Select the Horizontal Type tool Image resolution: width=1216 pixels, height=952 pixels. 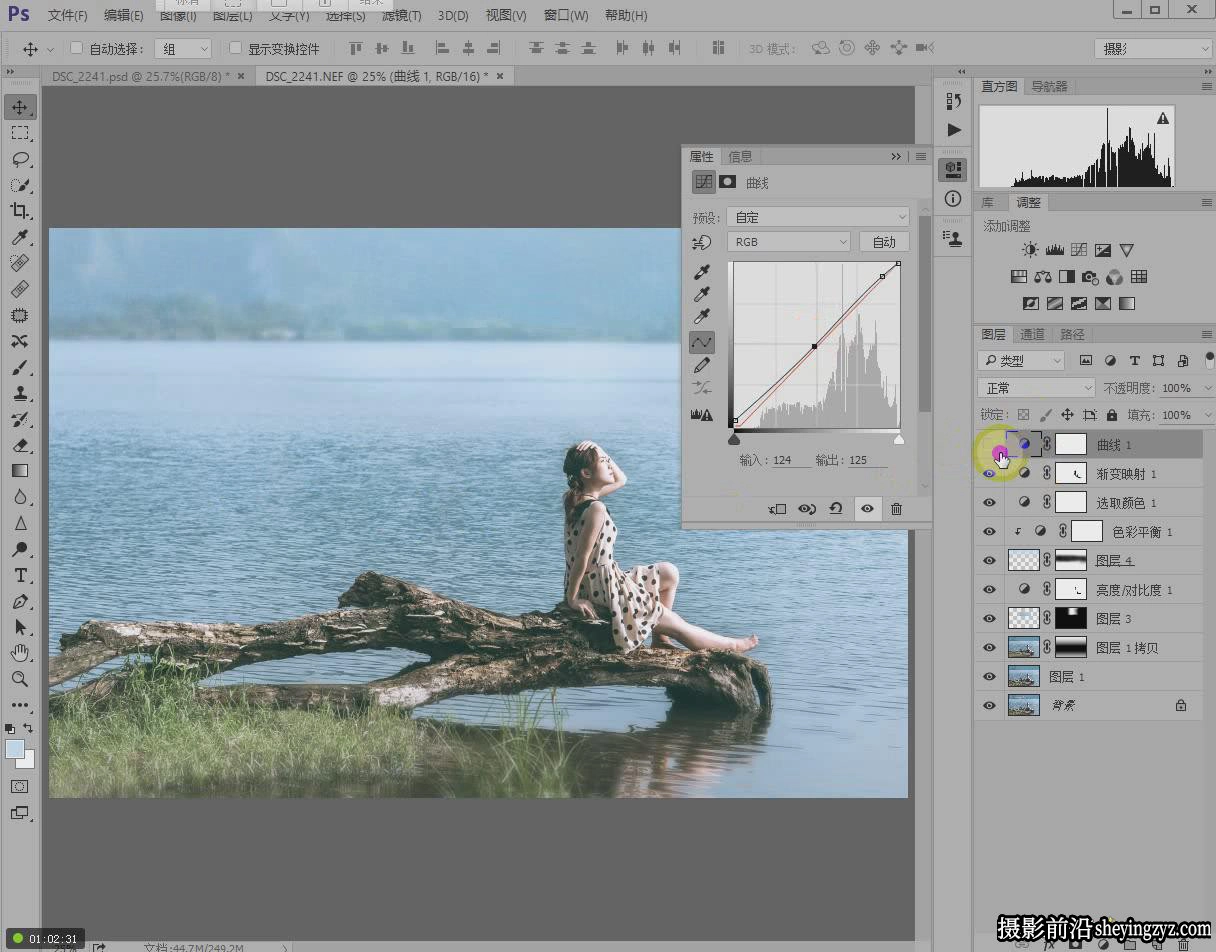(x=20, y=575)
